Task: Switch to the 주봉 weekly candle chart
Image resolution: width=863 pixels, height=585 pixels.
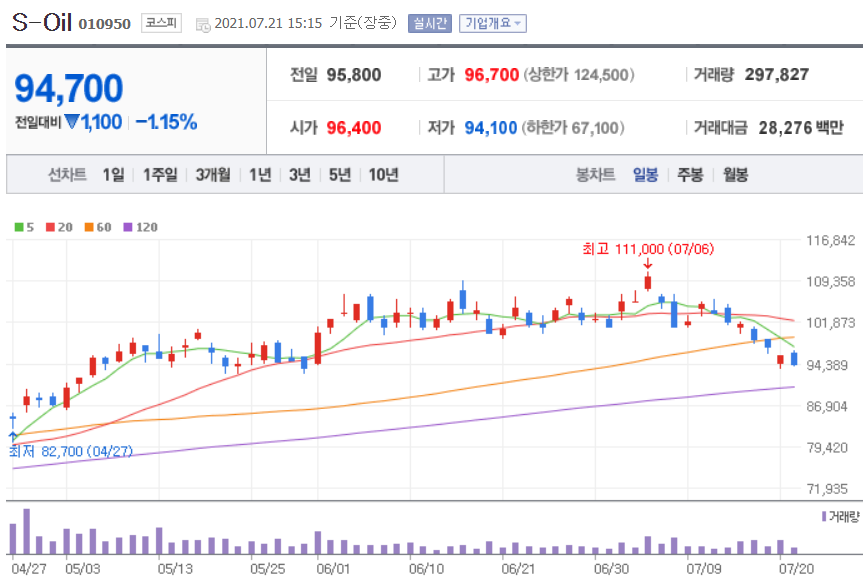Action: (x=690, y=175)
